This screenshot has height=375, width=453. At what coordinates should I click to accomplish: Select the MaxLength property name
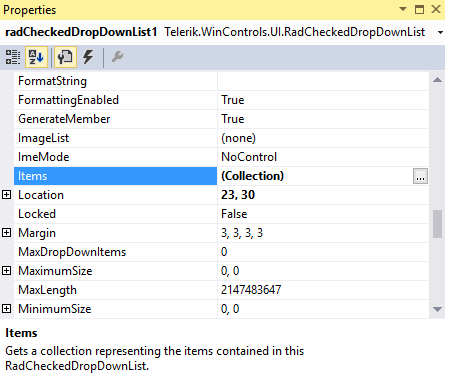click(47, 290)
